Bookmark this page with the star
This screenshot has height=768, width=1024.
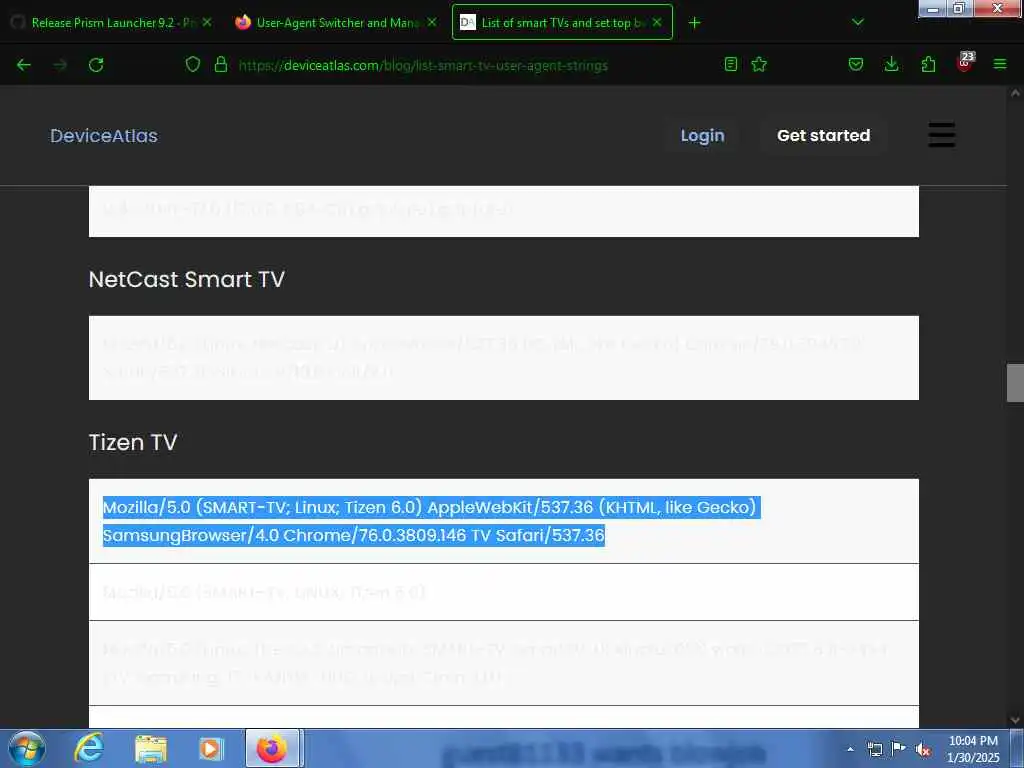pyautogui.click(x=759, y=64)
